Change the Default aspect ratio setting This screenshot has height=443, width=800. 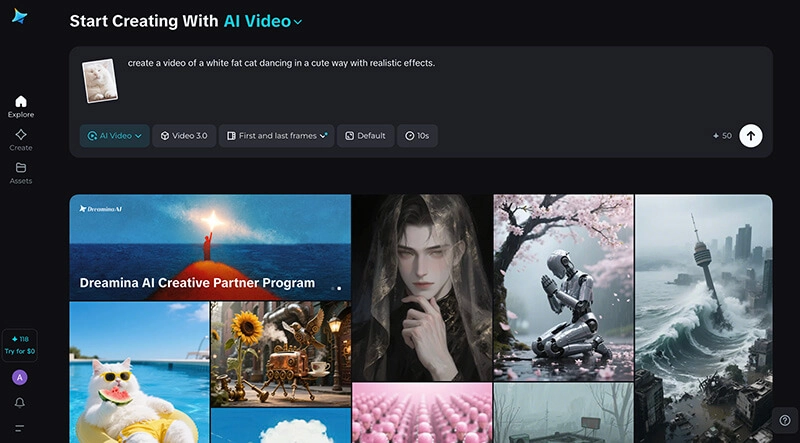click(x=366, y=136)
